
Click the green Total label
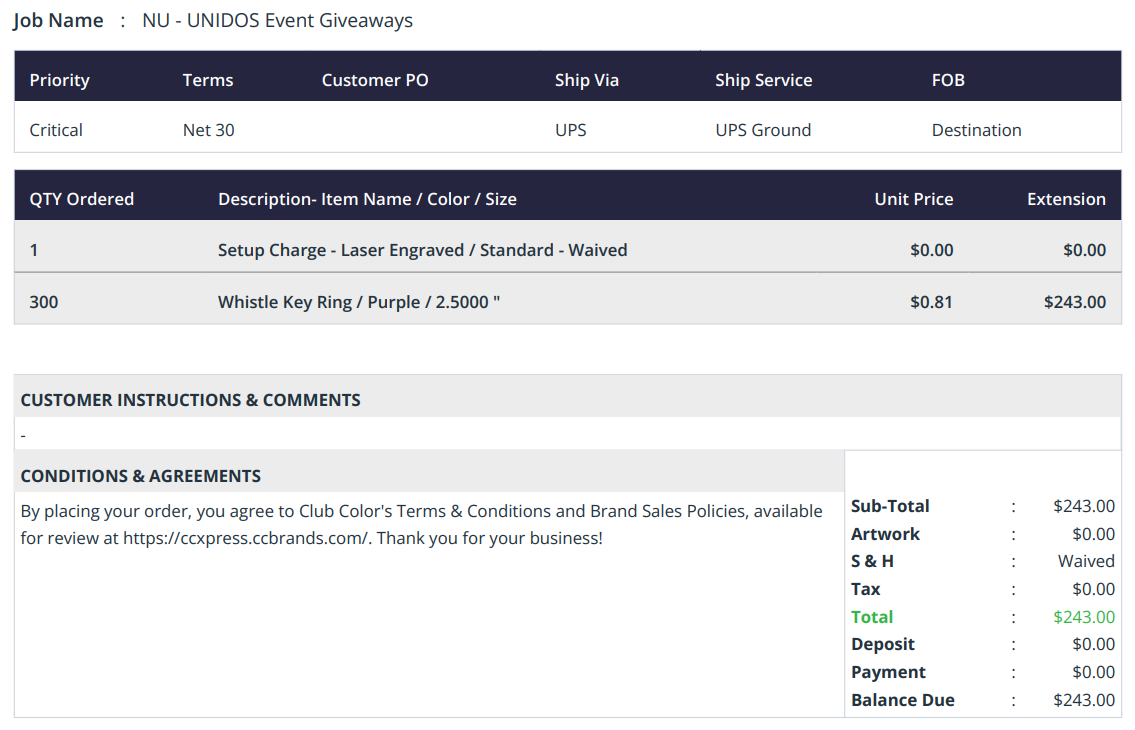(872, 618)
